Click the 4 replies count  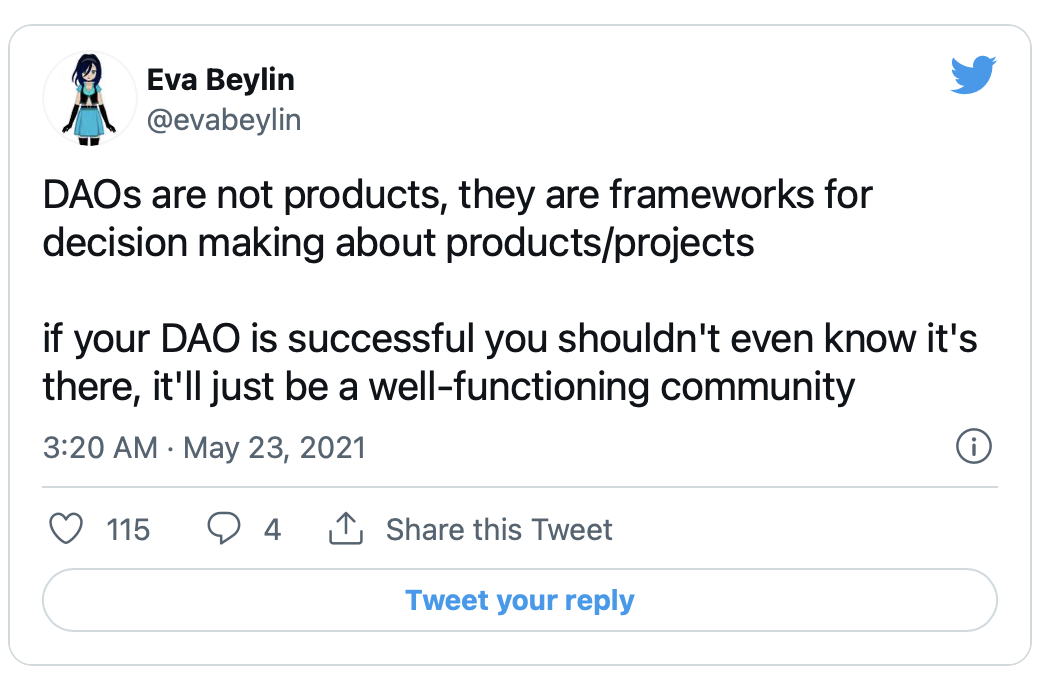272,529
